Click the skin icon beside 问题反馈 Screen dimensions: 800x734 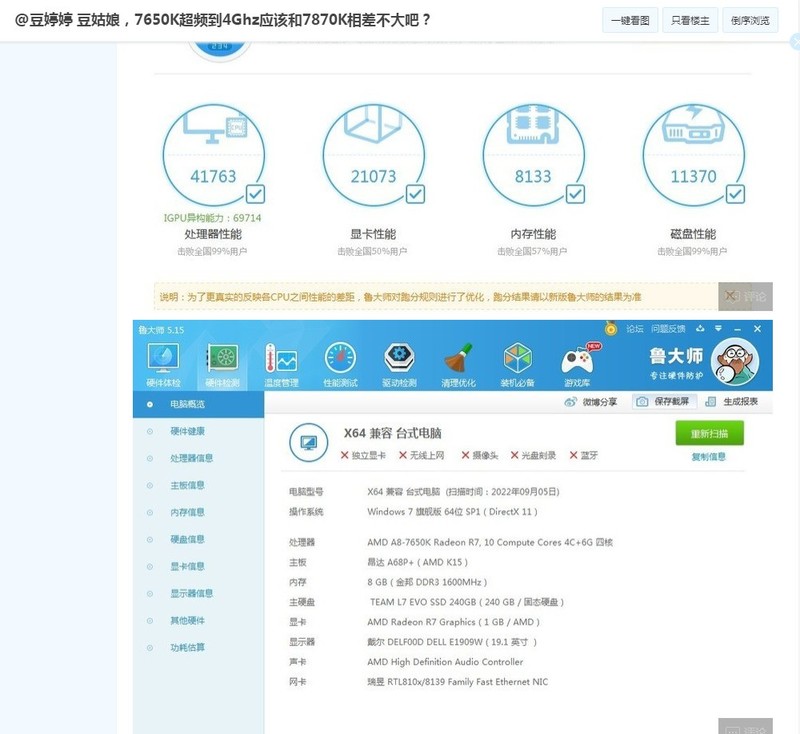point(700,328)
